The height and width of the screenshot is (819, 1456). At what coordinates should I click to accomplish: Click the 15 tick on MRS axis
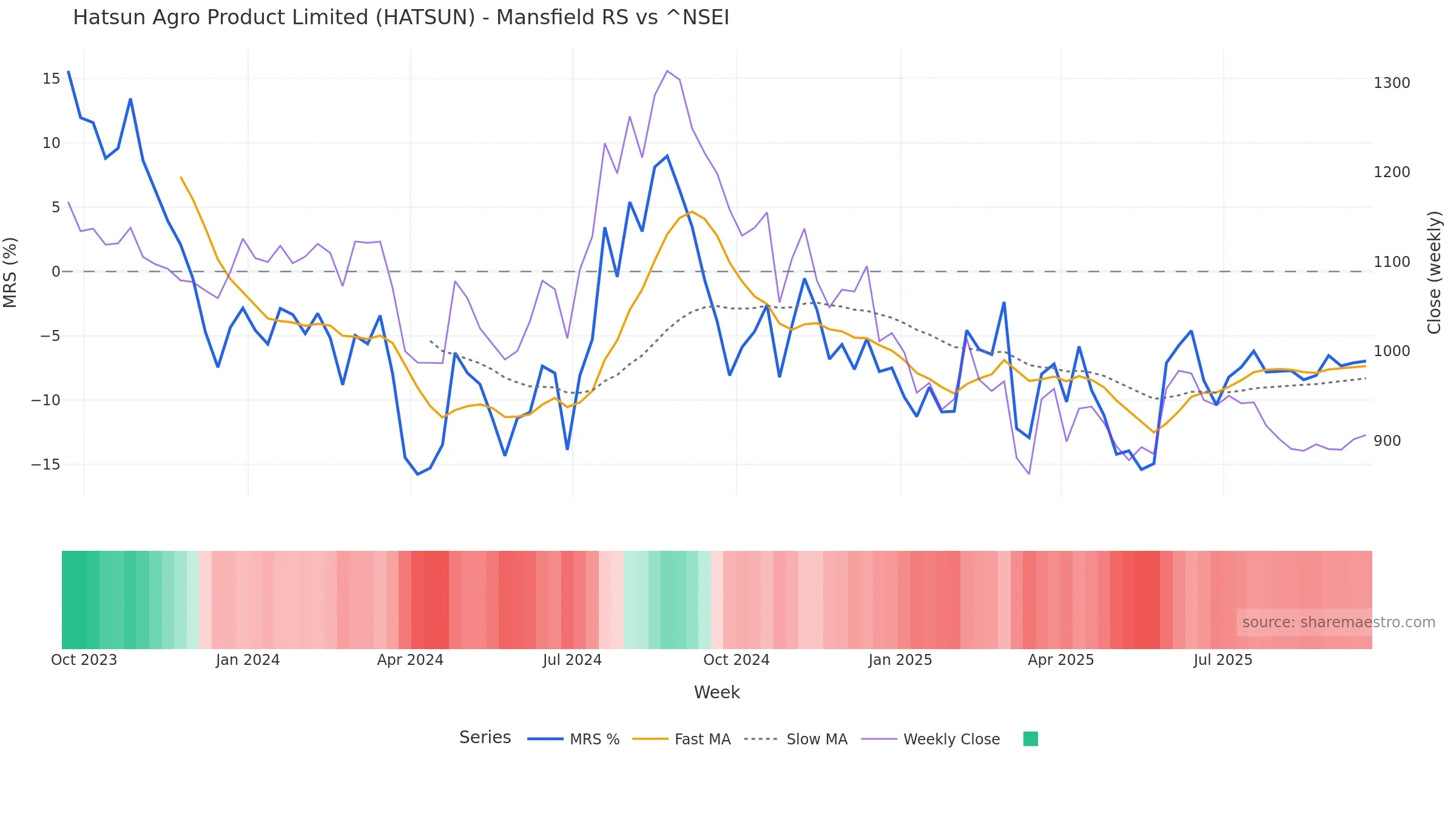pos(52,79)
